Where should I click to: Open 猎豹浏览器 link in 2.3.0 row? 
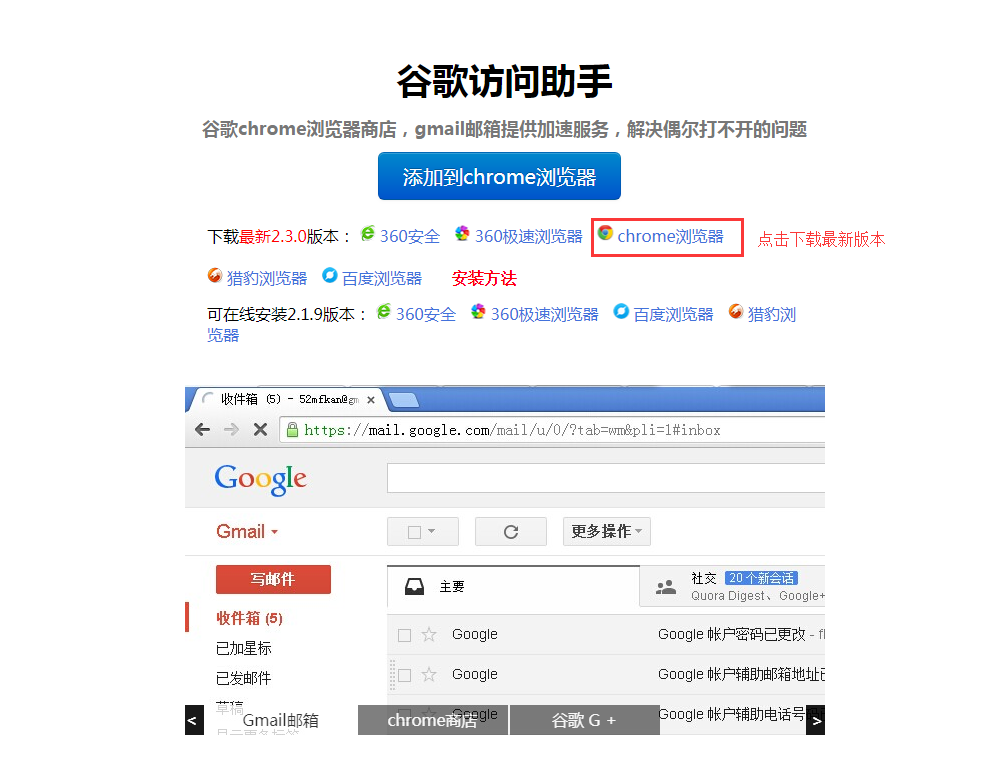[x=266, y=278]
